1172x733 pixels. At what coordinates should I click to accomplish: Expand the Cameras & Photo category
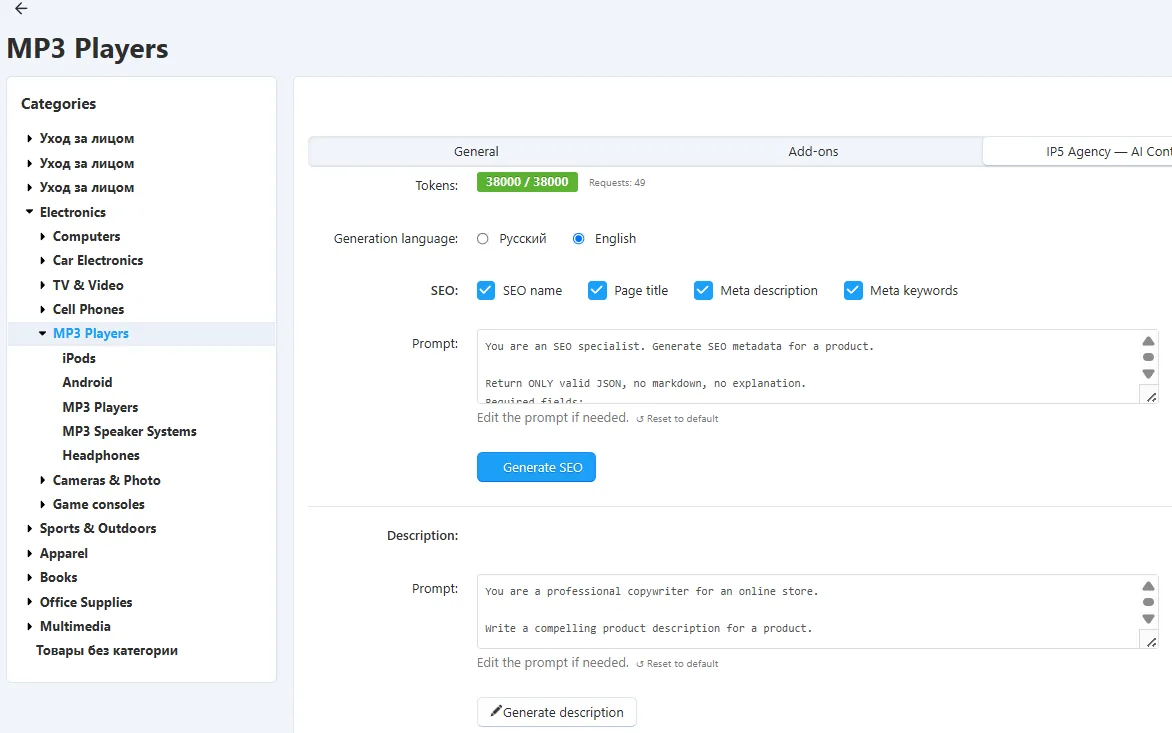point(43,480)
